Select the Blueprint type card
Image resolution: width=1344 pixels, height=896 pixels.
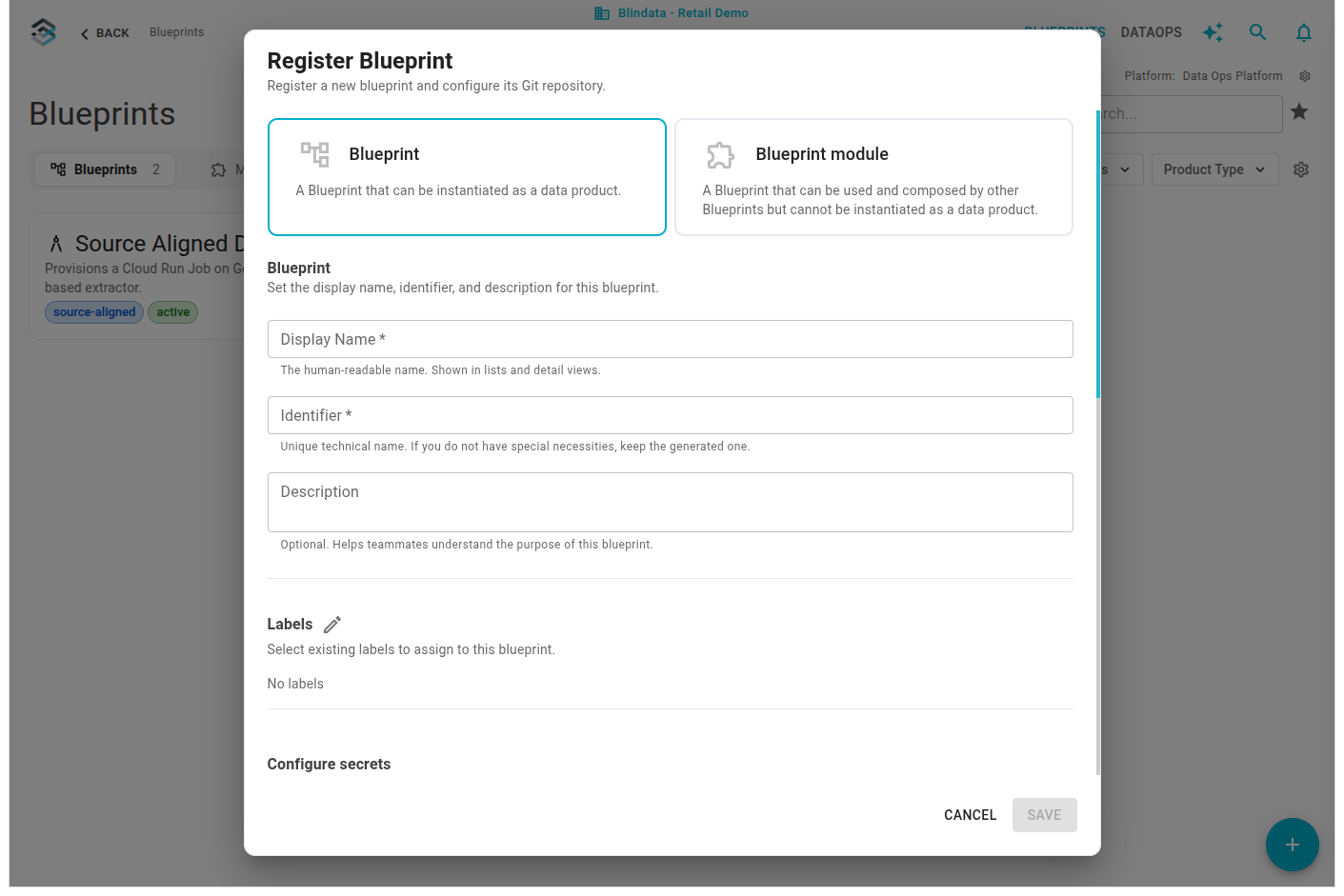[467, 177]
